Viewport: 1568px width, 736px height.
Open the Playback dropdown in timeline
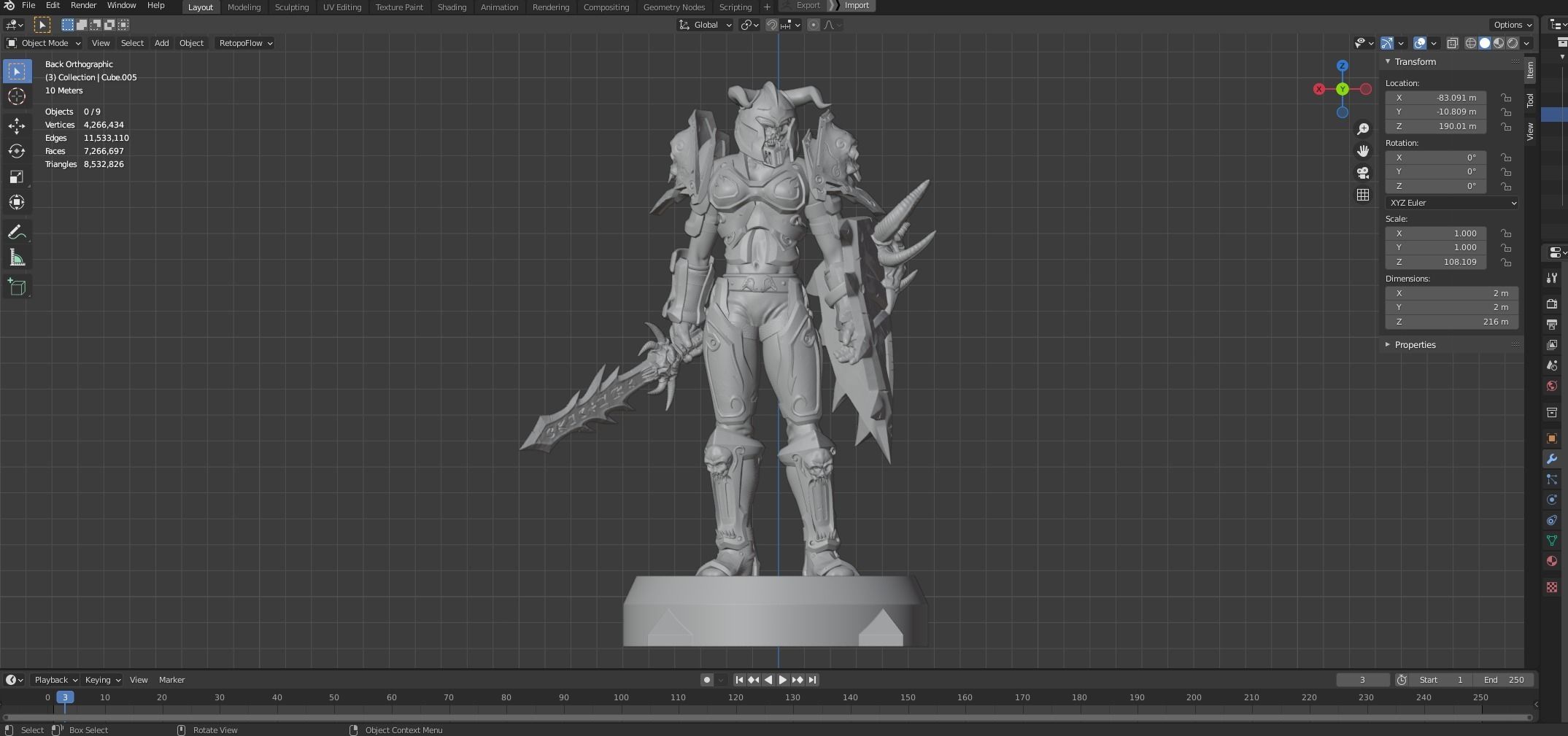pyautogui.click(x=55, y=680)
